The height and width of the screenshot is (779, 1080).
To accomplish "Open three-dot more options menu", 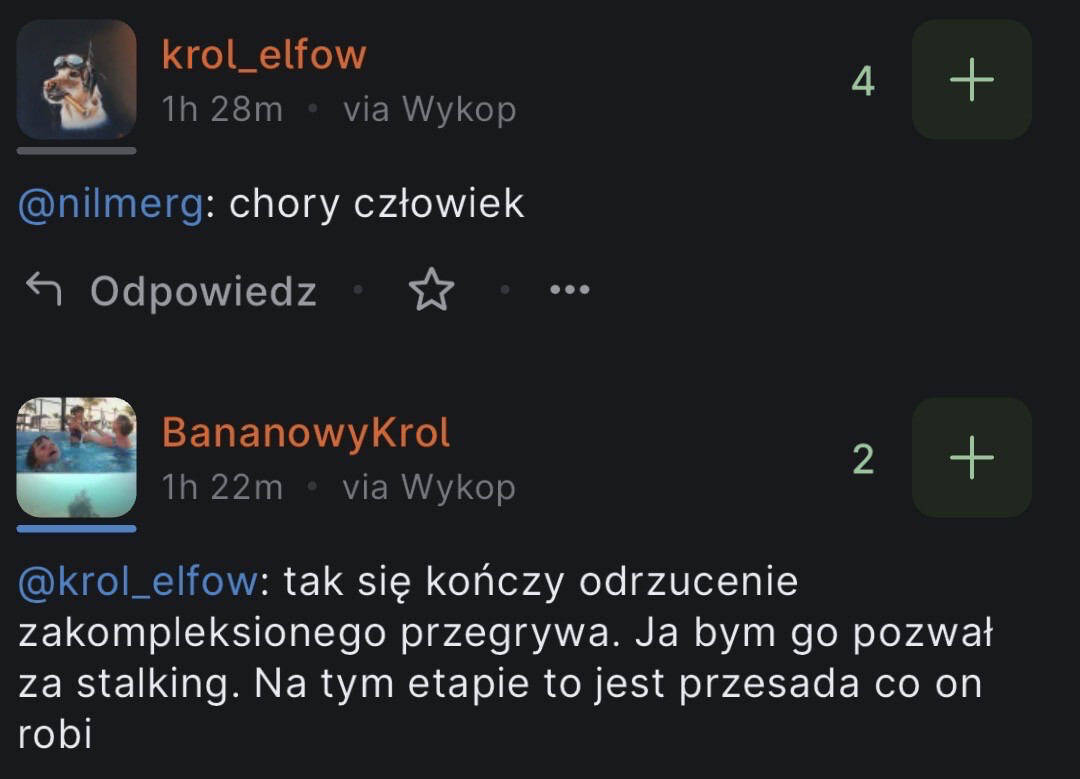I will coord(570,289).
